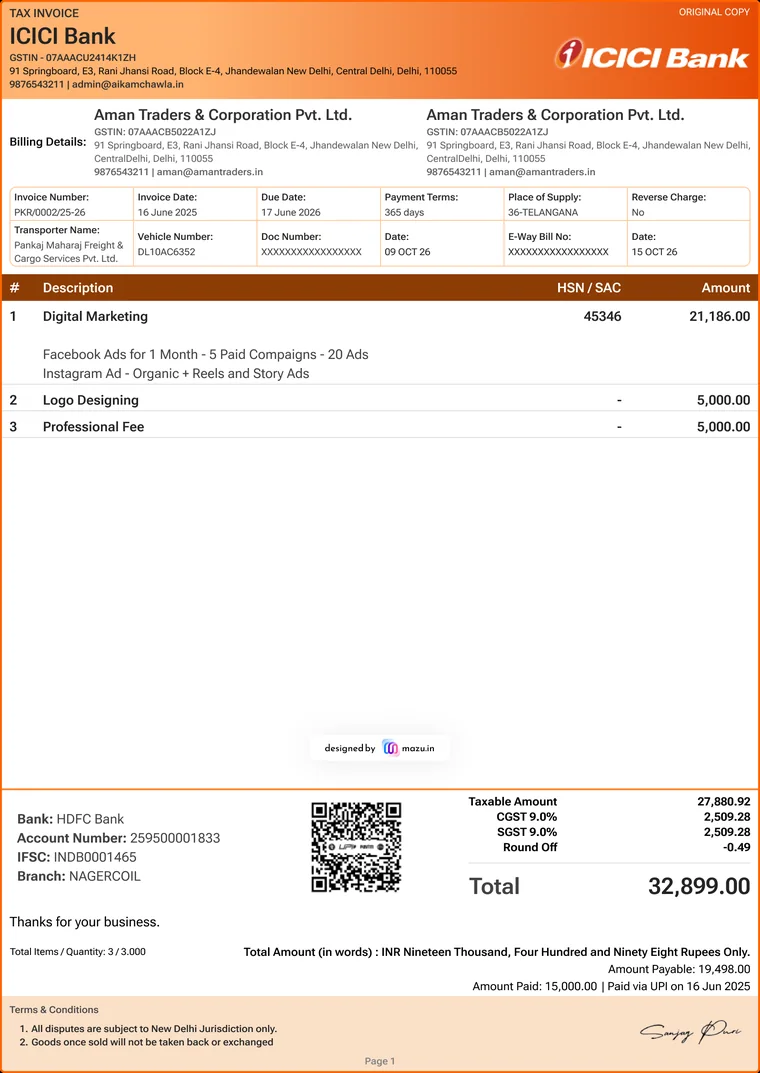Click taxable amount 27,880.92
The image size is (760, 1073).
click(x=724, y=801)
